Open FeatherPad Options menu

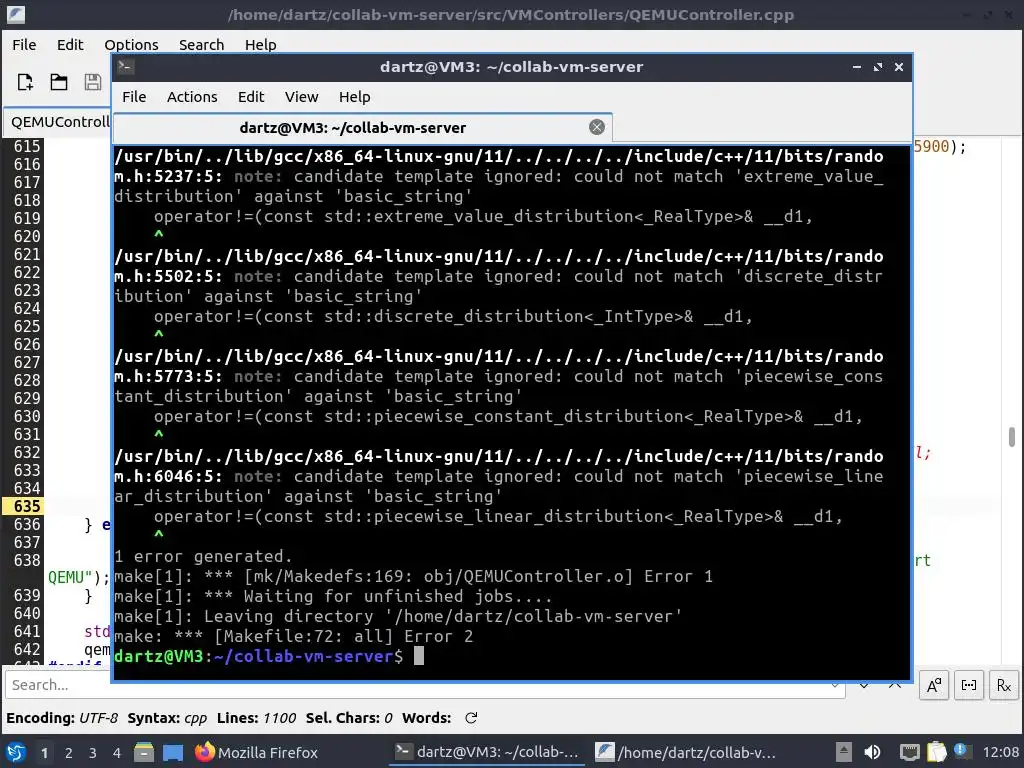pyautogui.click(x=131, y=44)
